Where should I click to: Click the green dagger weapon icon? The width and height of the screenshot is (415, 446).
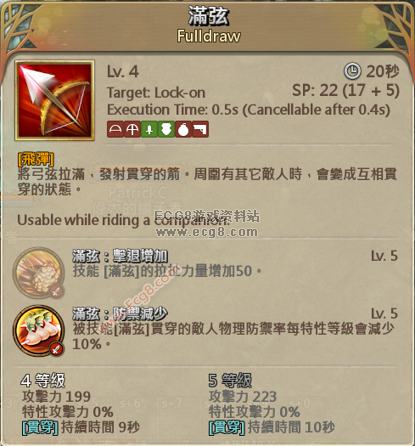tap(149, 129)
